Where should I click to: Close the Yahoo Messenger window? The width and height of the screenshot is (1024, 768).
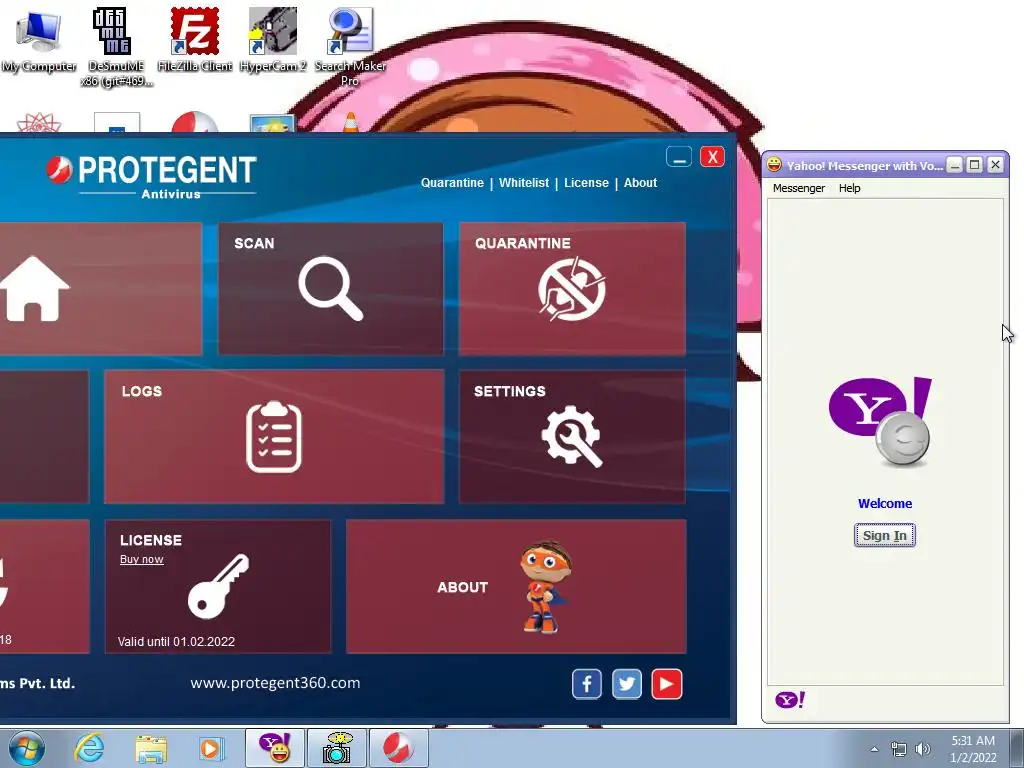click(x=995, y=165)
